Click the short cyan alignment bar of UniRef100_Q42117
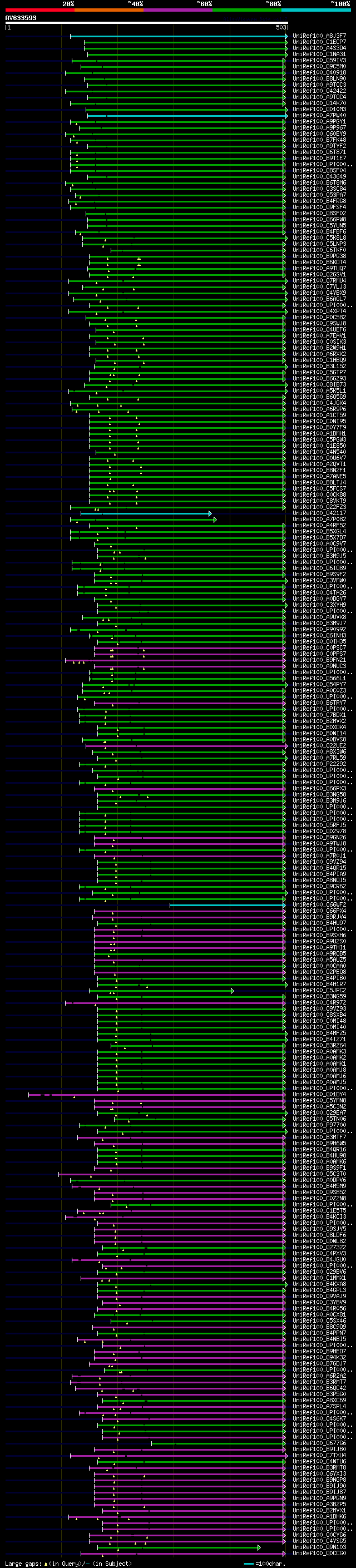This screenshot has height=1568, width=356. click(145, 514)
